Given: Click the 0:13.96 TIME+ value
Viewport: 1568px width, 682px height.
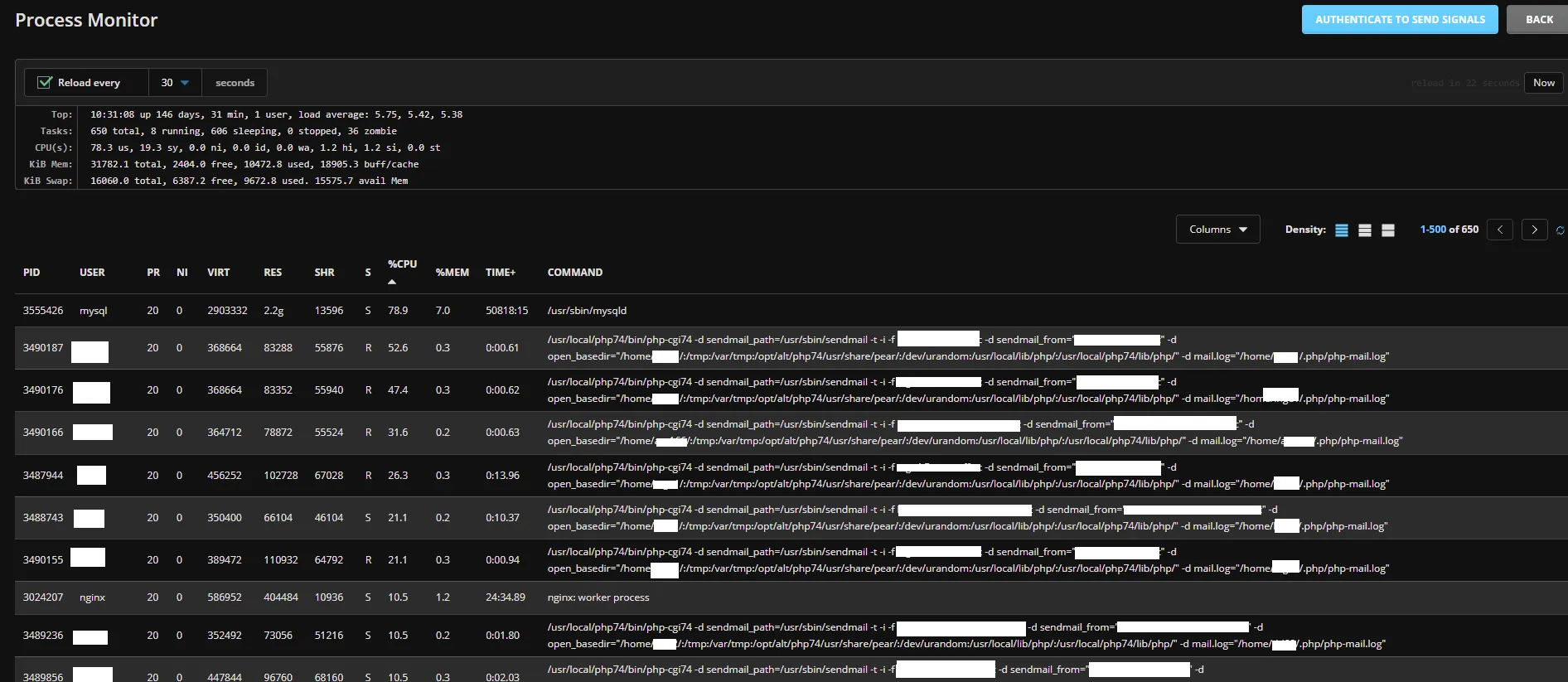Looking at the screenshot, I should 503,476.
